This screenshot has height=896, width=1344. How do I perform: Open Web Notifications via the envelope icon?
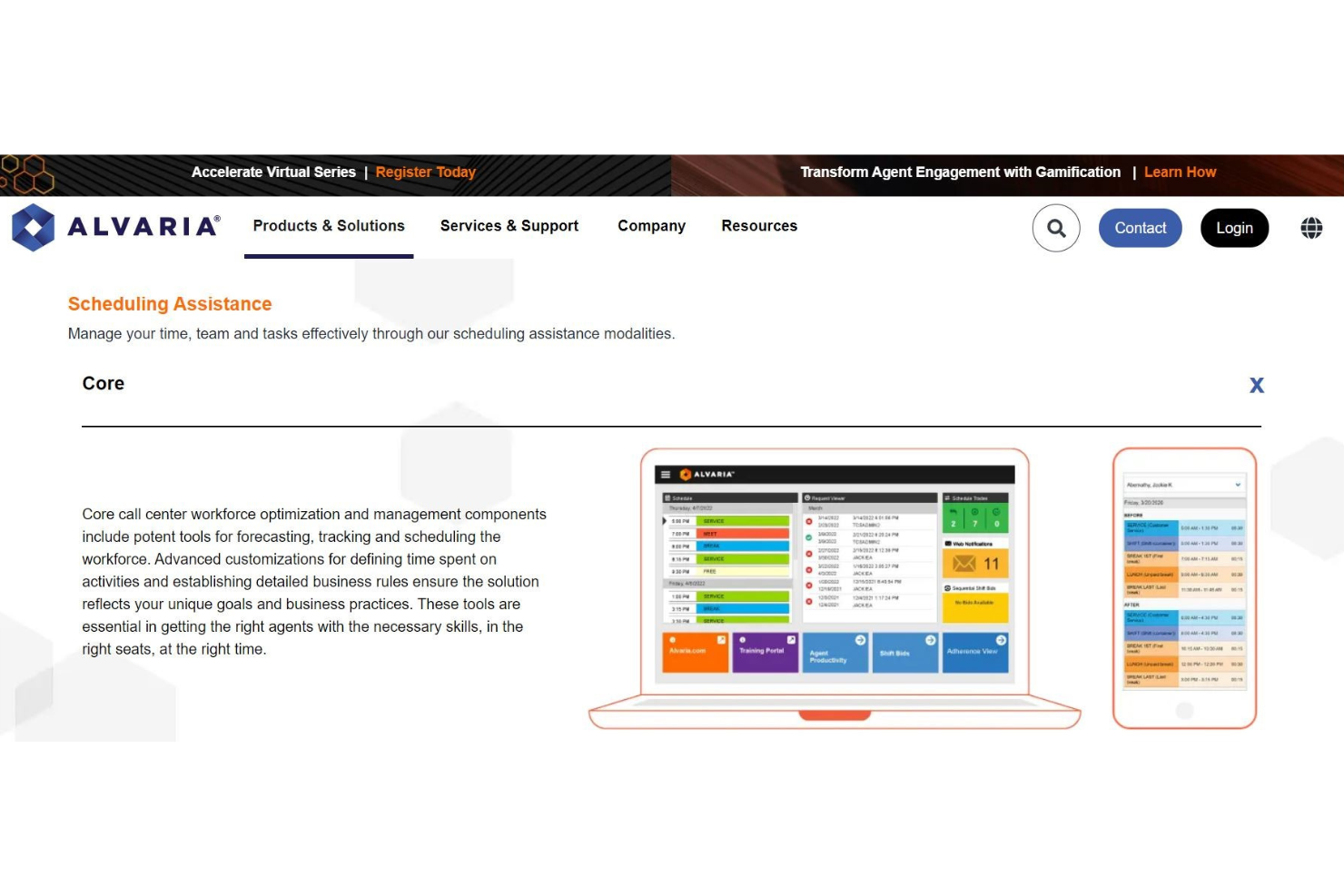[964, 563]
